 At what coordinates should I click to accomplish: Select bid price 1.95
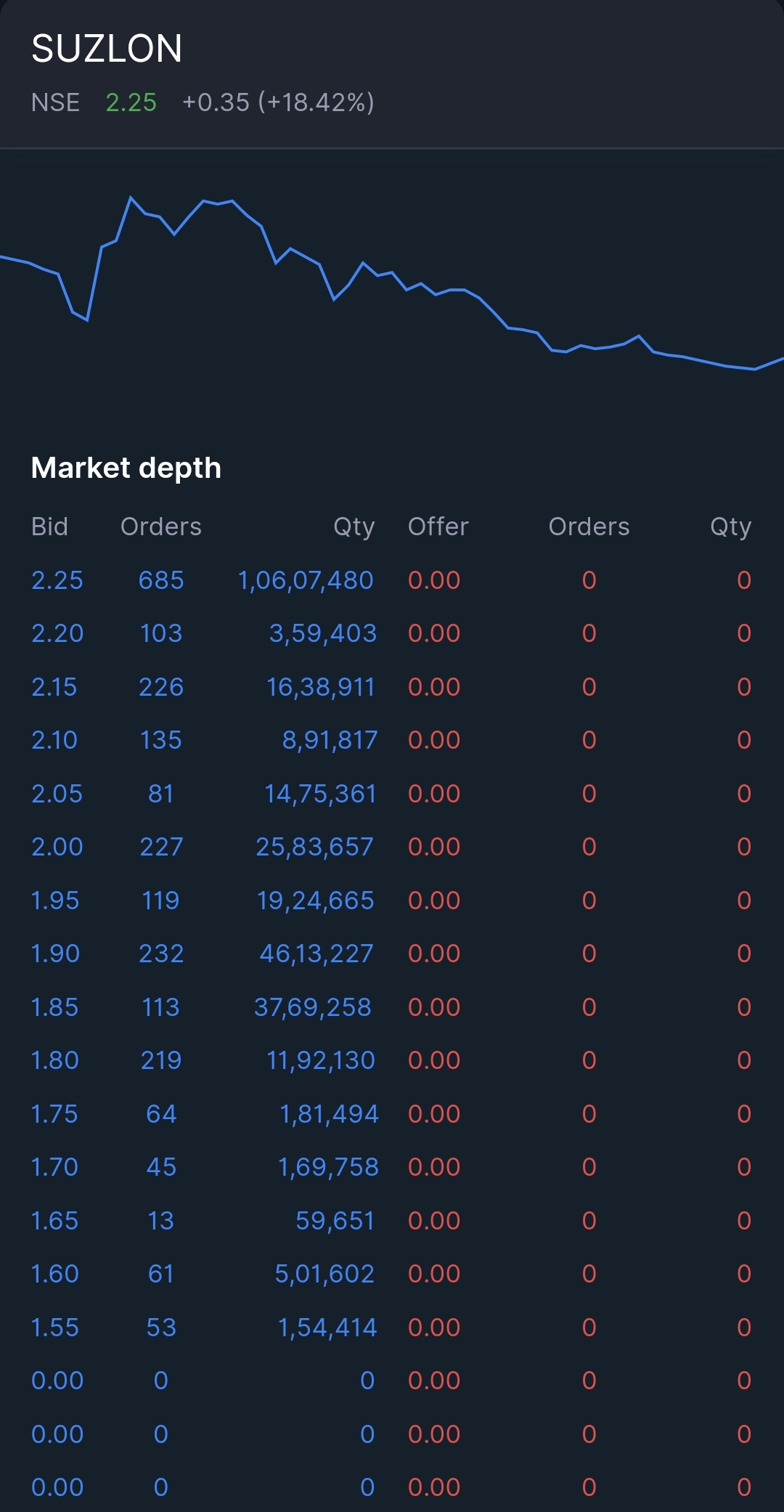tap(55, 901)
